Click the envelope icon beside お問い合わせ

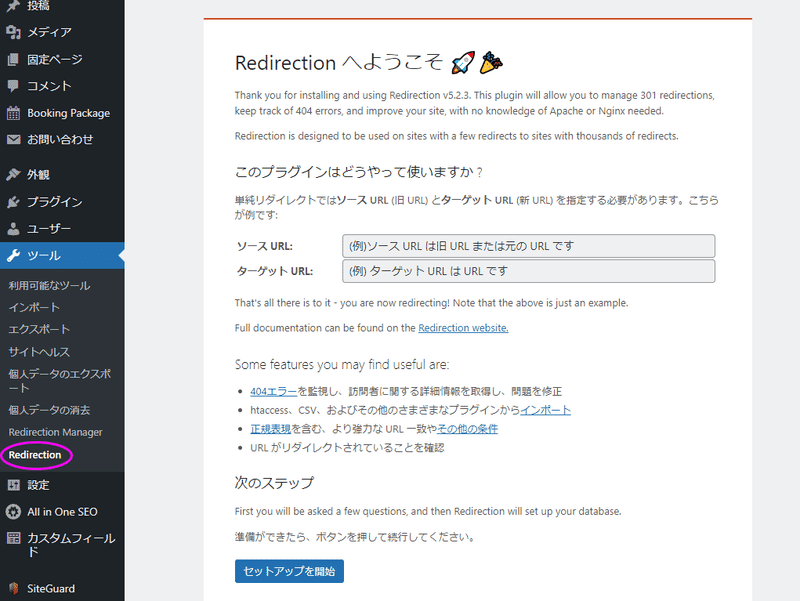14,139
